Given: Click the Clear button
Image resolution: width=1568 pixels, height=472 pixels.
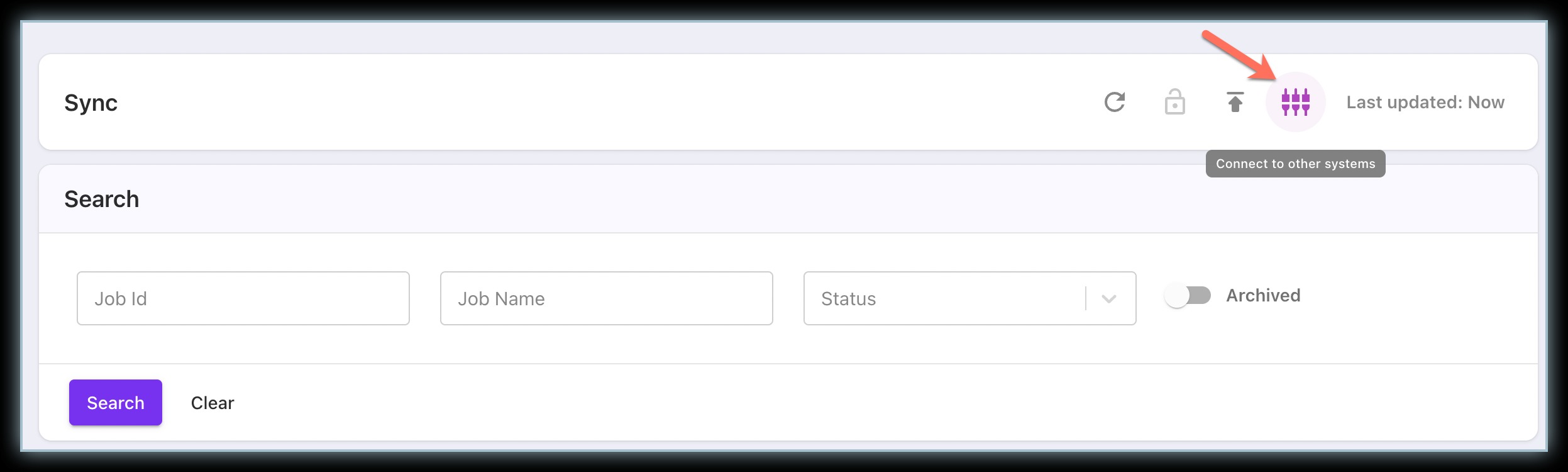Looking at the screenshot, I should [x=213, y=403].
